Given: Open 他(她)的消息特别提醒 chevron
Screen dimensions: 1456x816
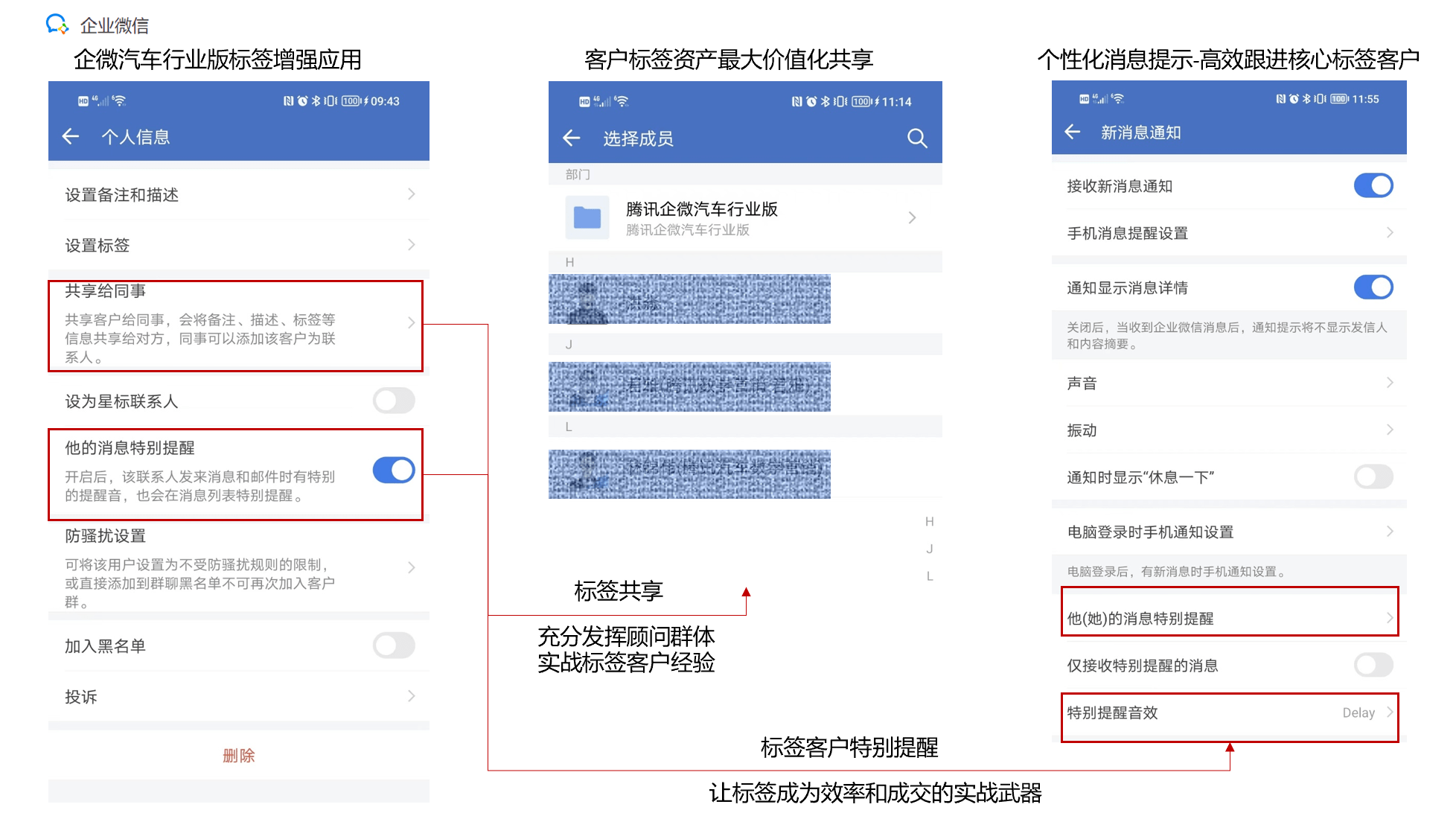Looking at the screenshot, I should 1389,617.
